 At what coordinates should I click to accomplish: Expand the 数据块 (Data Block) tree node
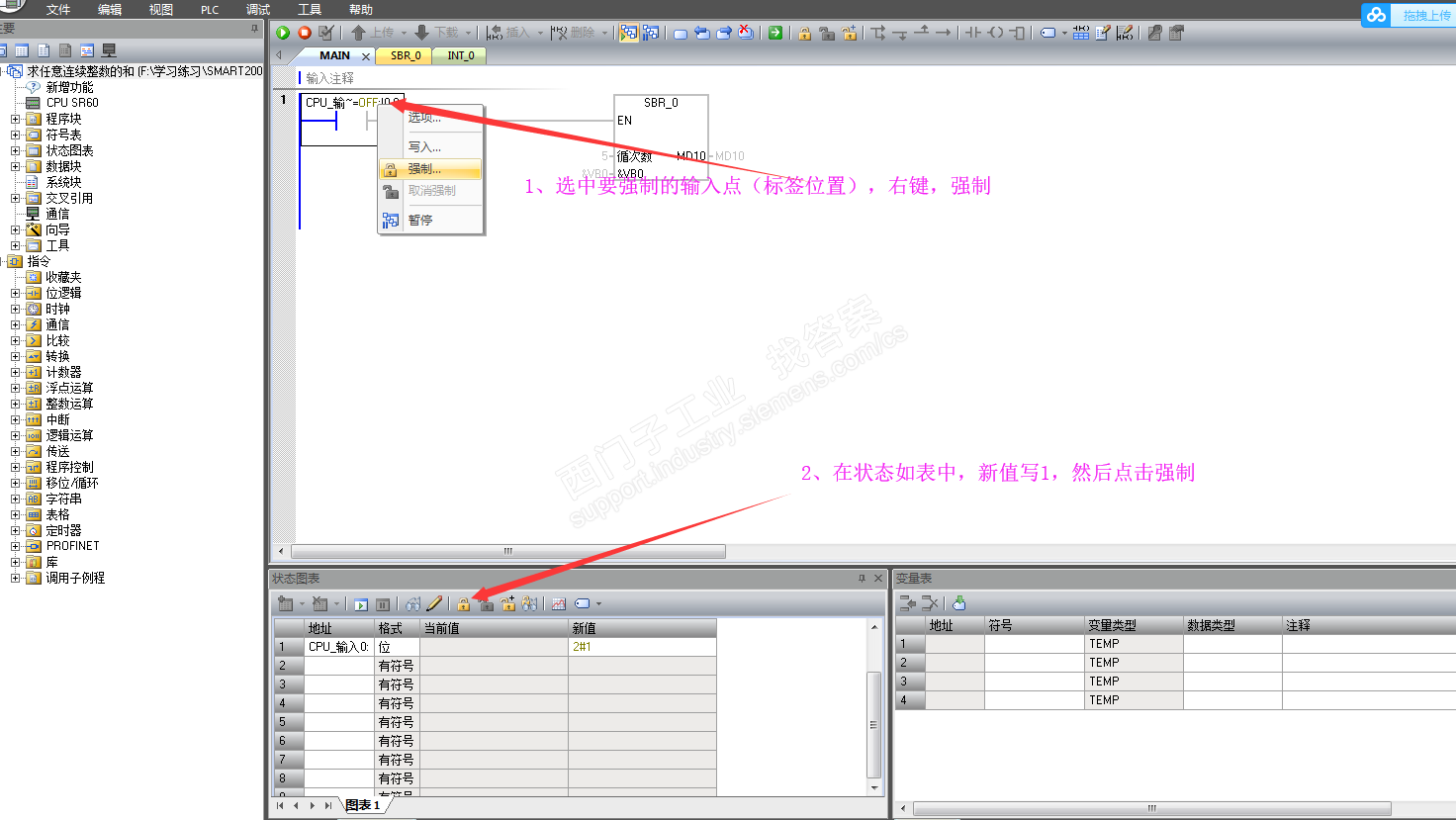[x=15, y=166]
